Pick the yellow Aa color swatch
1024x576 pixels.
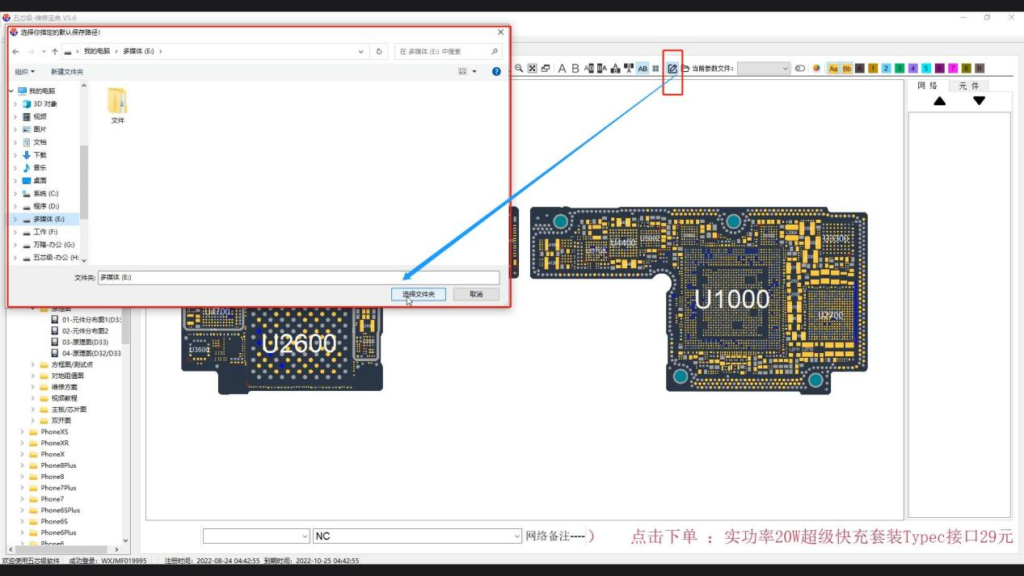833,68
